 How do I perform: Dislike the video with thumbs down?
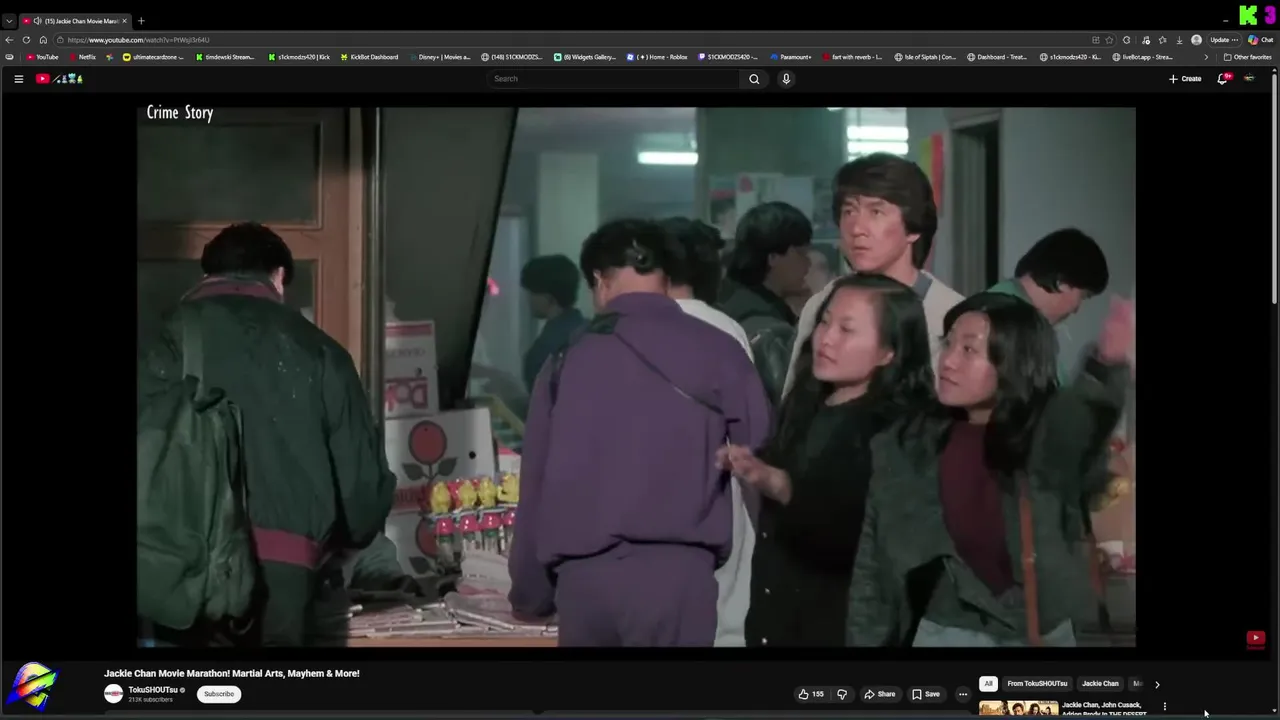tap(842, 694)
